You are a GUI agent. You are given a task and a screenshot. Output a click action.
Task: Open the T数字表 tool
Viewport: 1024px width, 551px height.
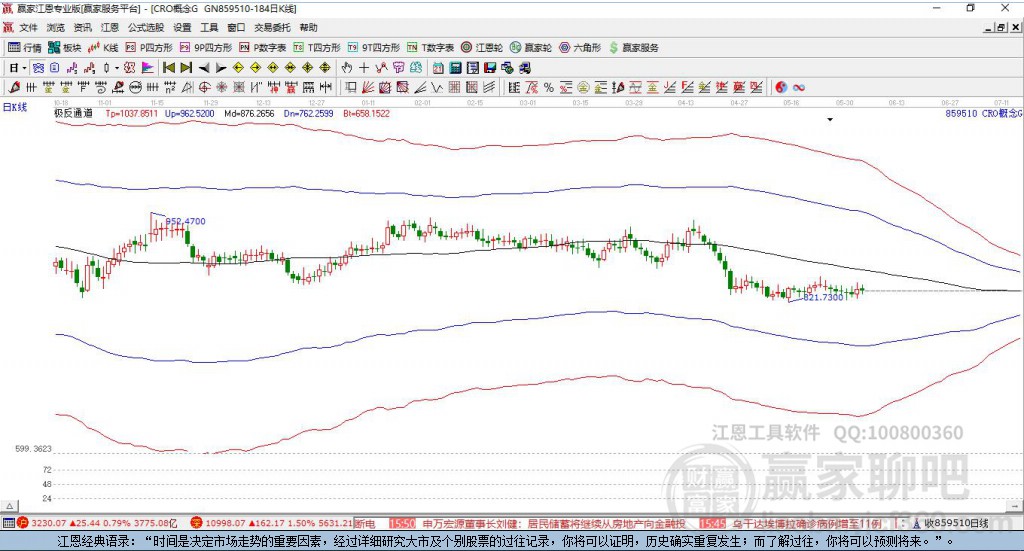pyautogui.click(x=430, y=48)
